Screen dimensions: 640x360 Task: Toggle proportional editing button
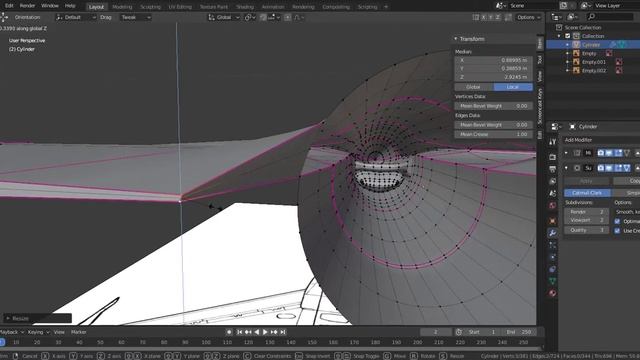point(288,17)
